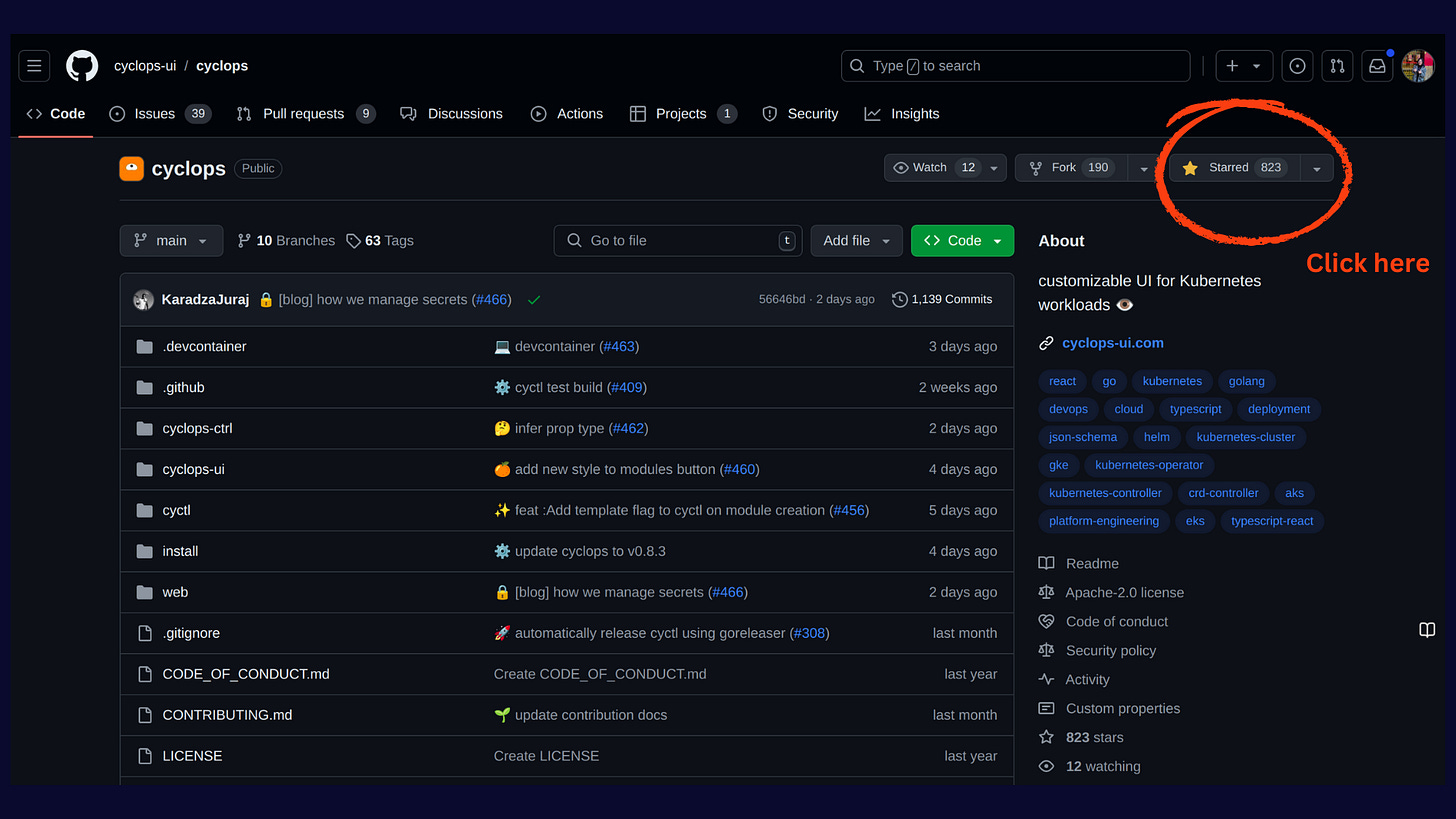Click the file icon for LICENSE
1456x819 pixels.
tap(144, 756)
